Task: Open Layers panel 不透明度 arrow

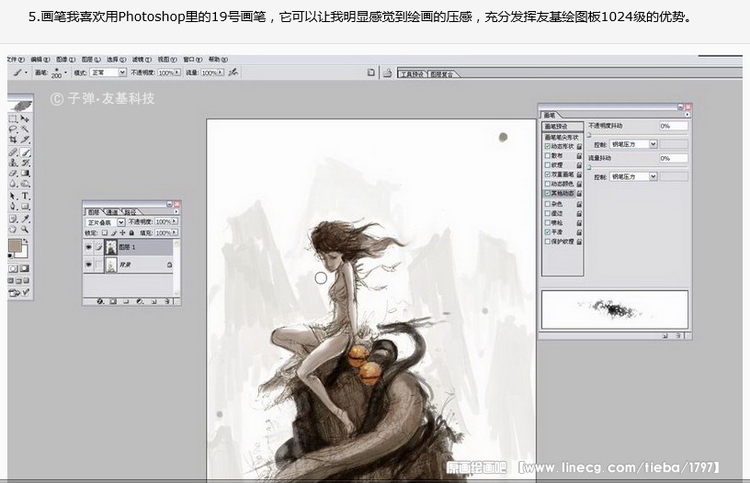Action: point(175,221)
